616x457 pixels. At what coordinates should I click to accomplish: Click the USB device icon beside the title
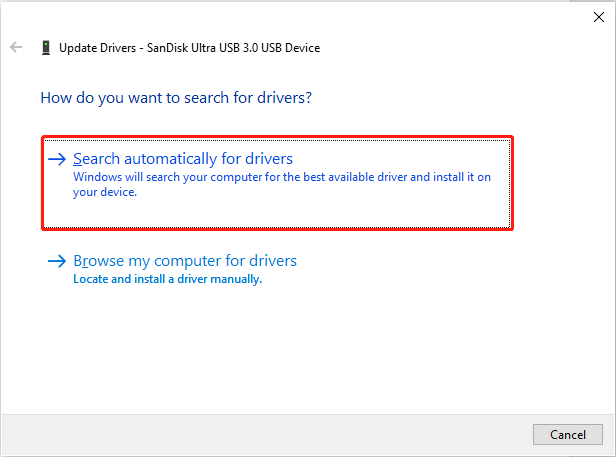coord(46,47)
